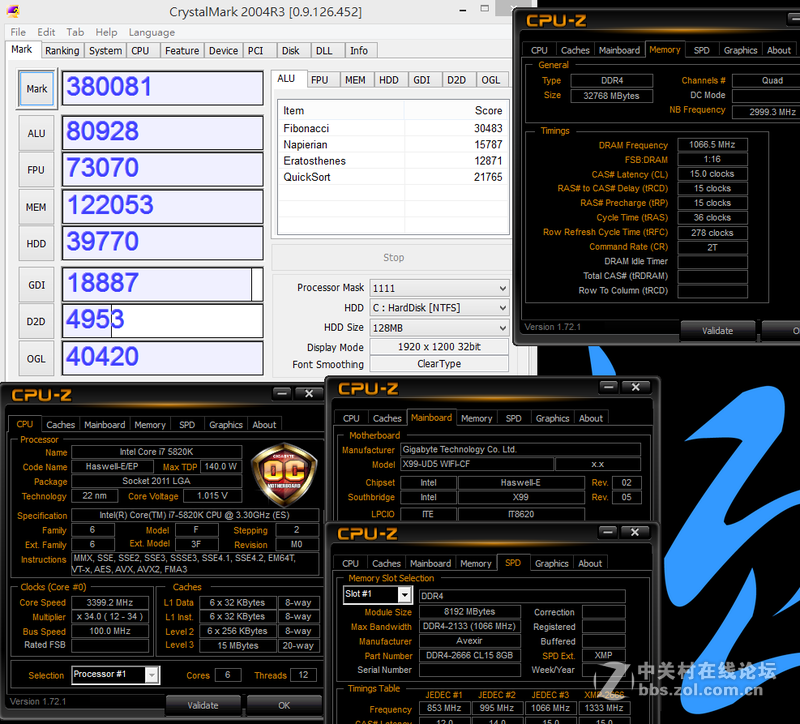
Task: Open the SPD tab in CPU-Z
Action: point(513,562)
